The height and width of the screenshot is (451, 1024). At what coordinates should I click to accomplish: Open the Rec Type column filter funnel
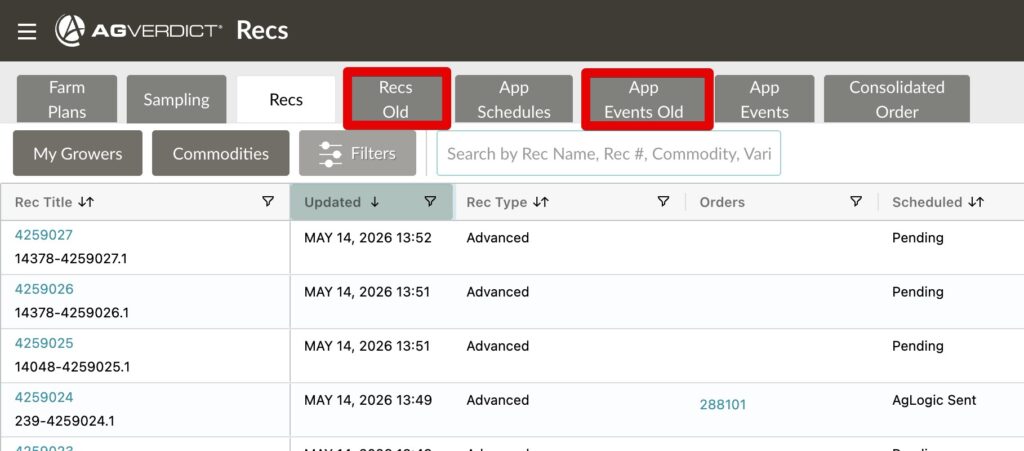coord(663,202)
